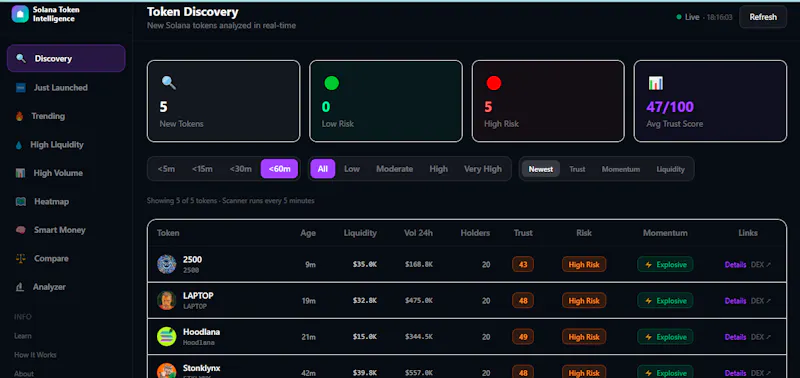Select the <30m age filter
Viewport: 800px width, 378px height.
[240, 169]
